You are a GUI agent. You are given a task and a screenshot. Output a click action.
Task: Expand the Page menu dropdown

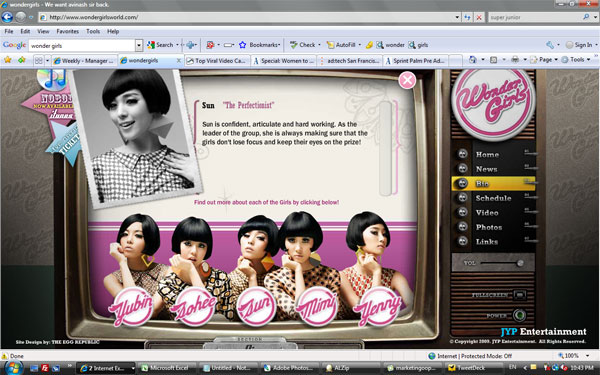pyautogui.click(x=556, y=60)
